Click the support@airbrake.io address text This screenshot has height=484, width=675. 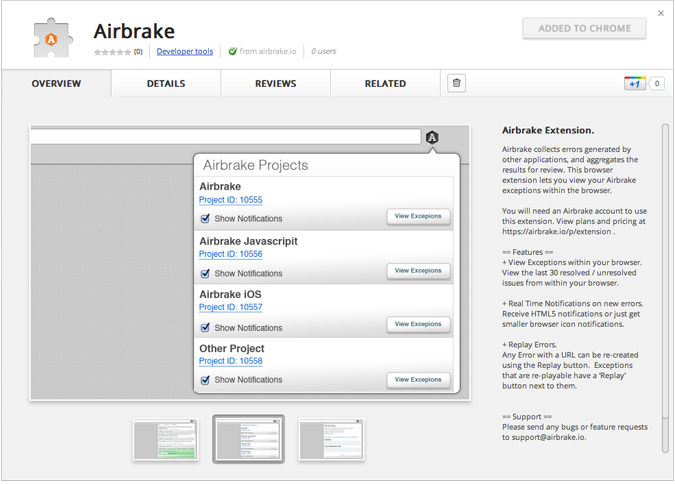pos(548,437)
